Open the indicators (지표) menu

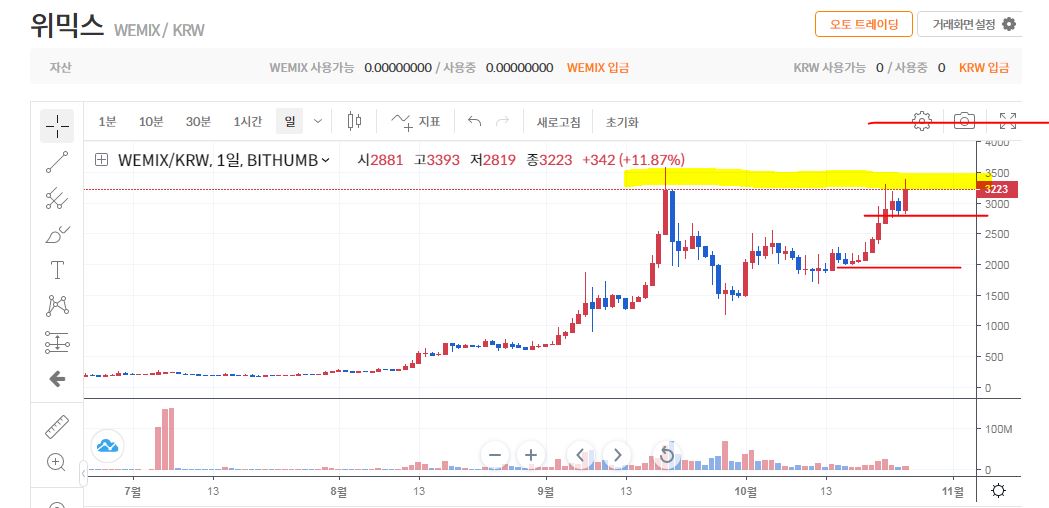coord(415,122)
